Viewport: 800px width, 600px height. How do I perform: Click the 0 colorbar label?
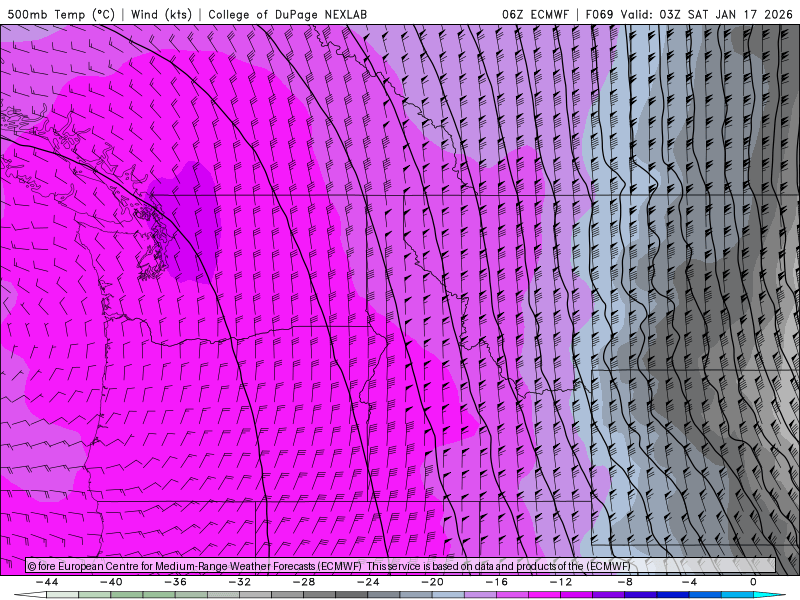753,582
